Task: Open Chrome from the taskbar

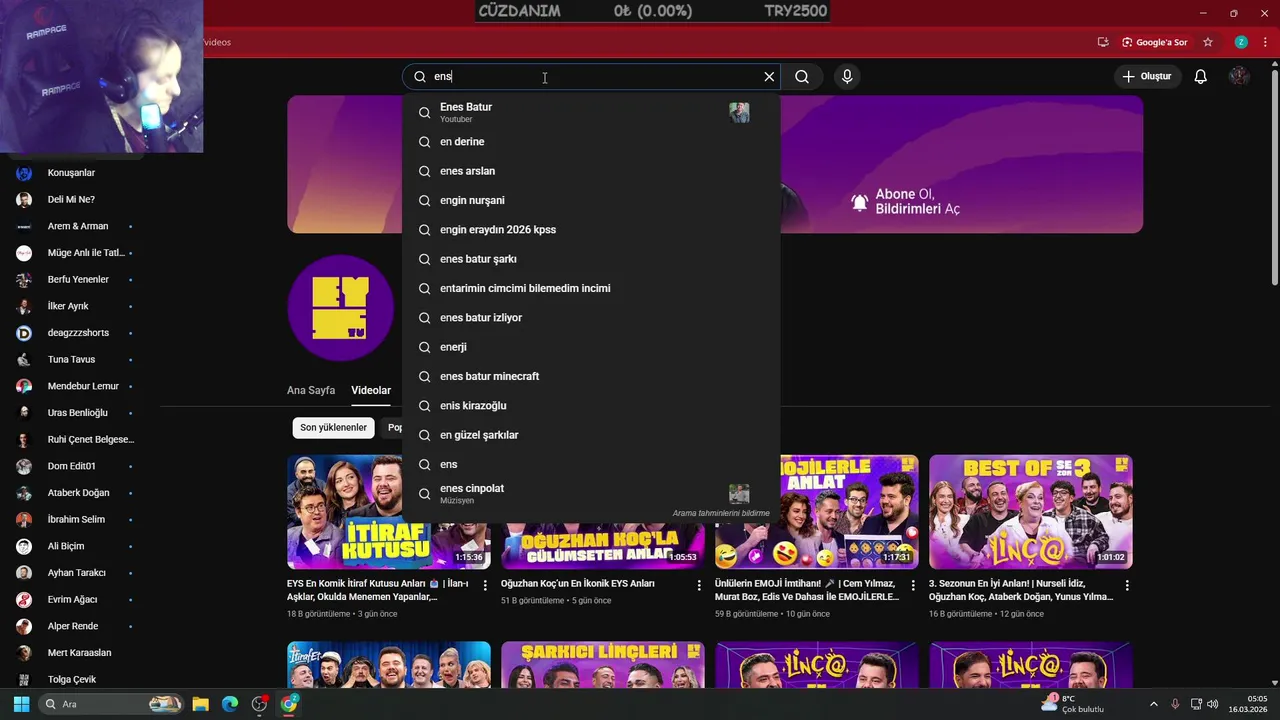Action: pyautogui.click(x=289, y=704)
